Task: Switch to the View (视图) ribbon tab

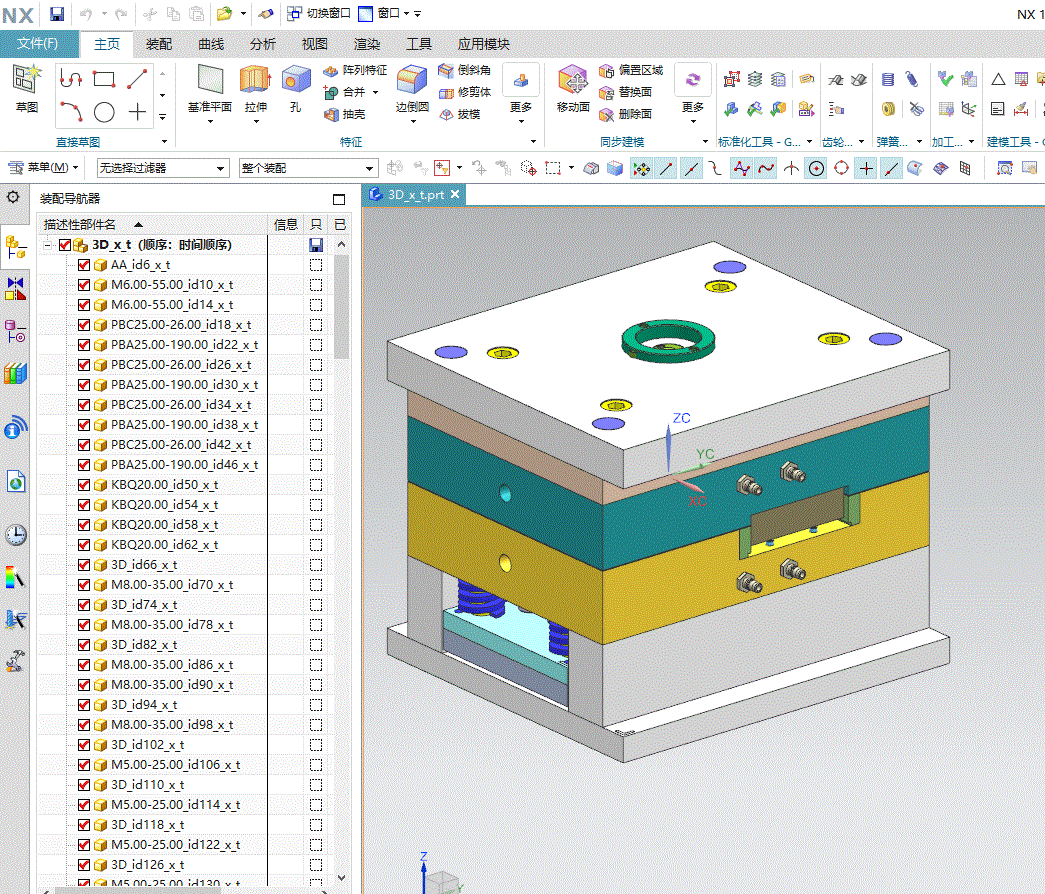Action: (315, 44)
